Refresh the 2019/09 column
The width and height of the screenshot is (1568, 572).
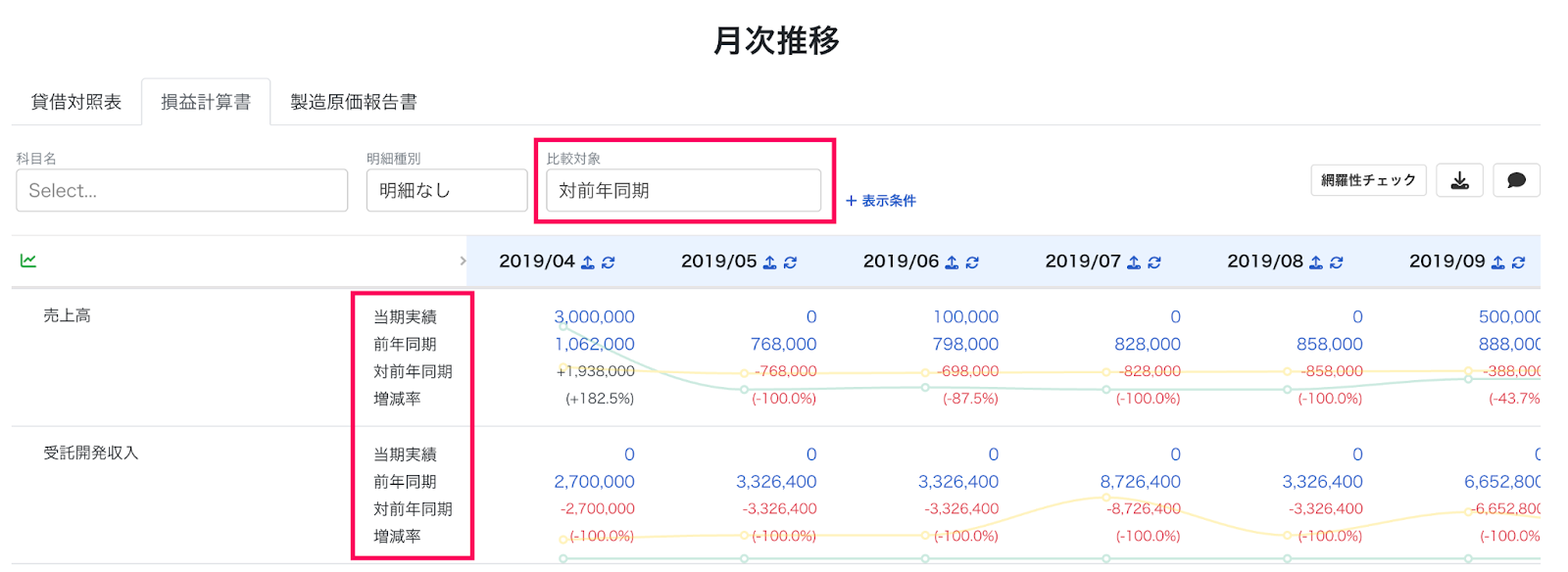point(1518,262)
